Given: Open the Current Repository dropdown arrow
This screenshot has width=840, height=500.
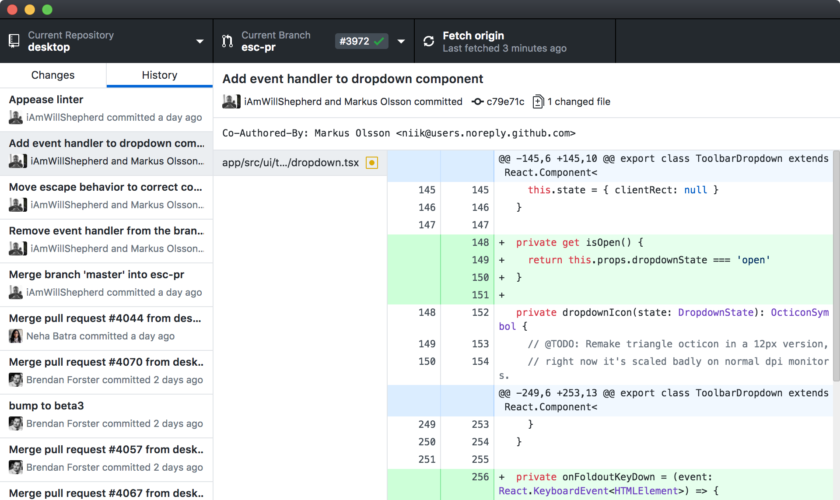Looking at the screenshot, I should (200, 42).
